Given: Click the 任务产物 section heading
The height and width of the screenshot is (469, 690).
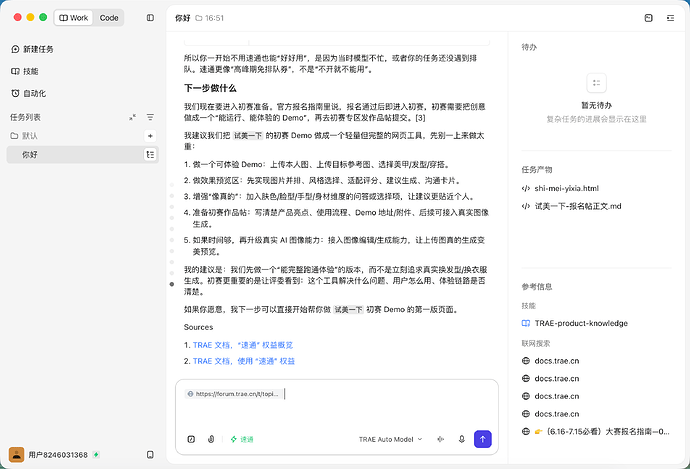Looking at the screenshot, I should (x=537, y=169).
